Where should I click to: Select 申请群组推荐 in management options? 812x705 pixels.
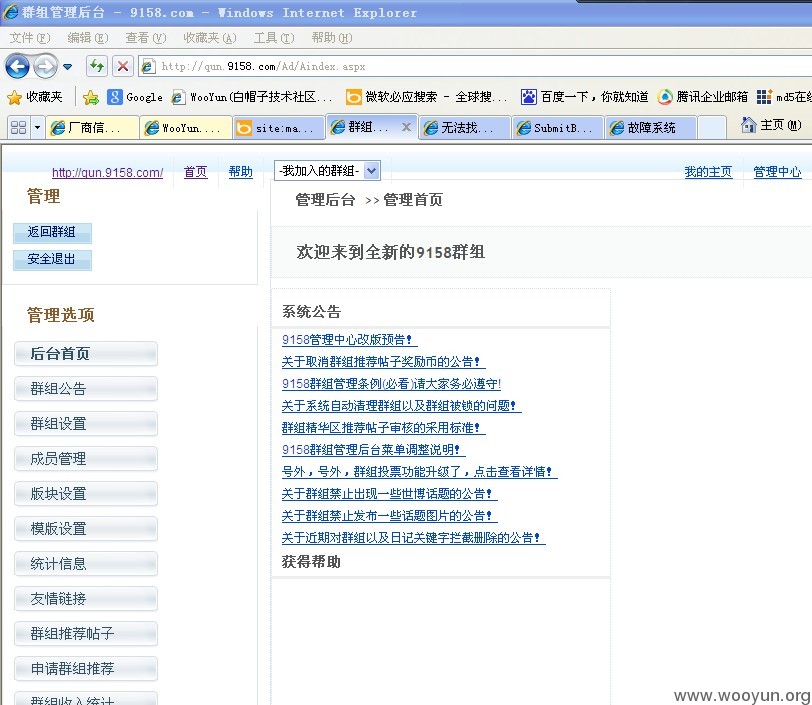point(86,669)
